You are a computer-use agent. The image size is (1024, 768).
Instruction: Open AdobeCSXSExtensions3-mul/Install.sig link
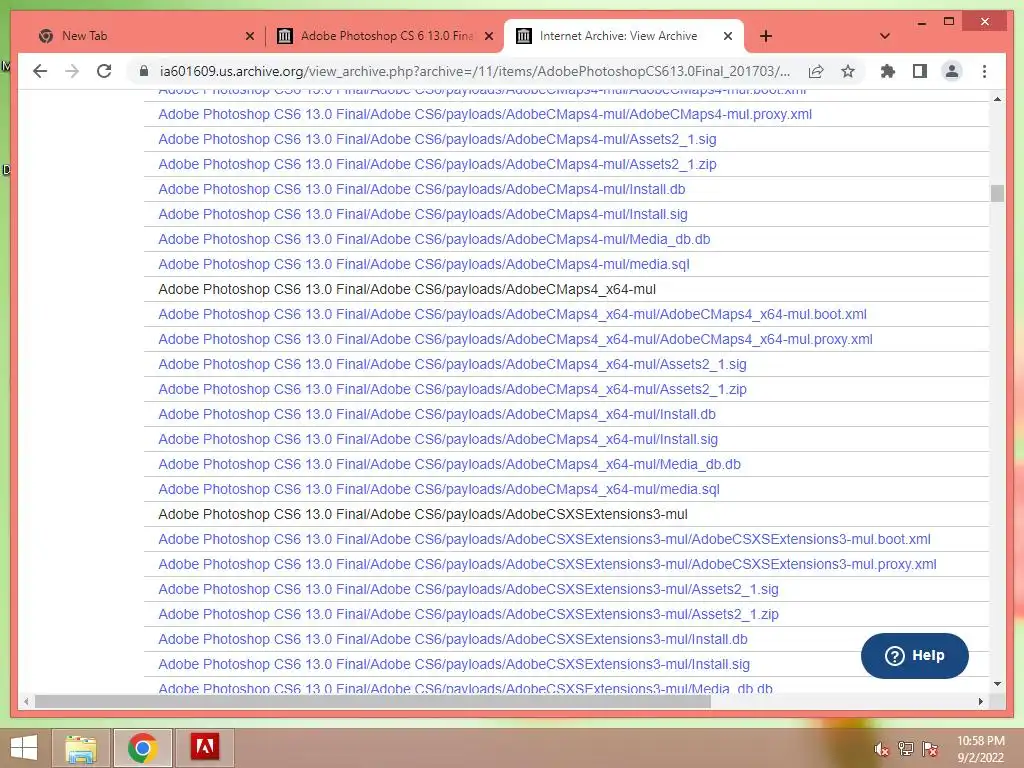point(454,664)
